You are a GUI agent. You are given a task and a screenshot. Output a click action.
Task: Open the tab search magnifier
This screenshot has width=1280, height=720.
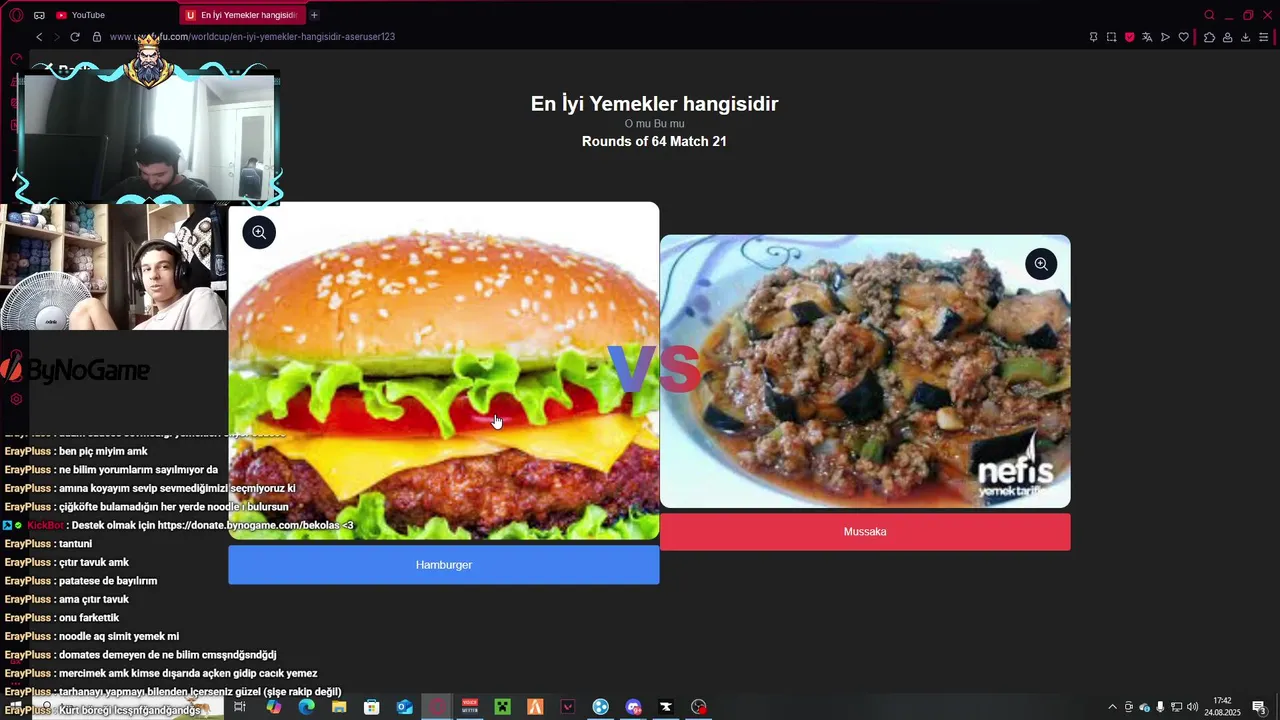click(1209, 15)
